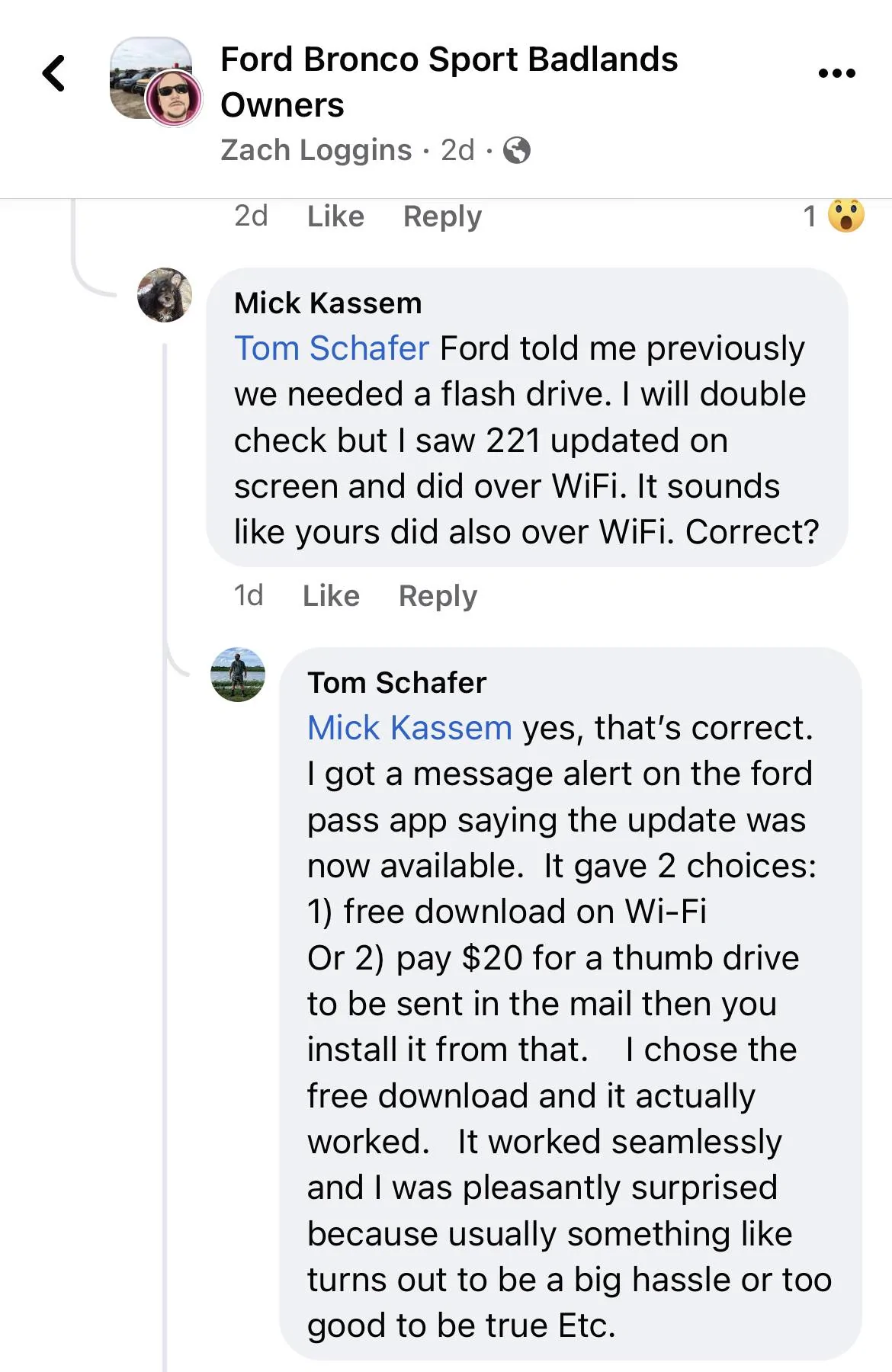The image size is (892, 1372).
Task: Tap the 2d timestamp on the top comment
Action: click(250, 216)
